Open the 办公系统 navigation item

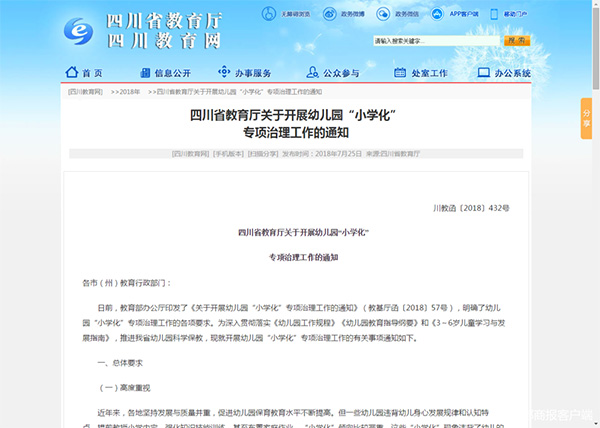click(504, 73)
